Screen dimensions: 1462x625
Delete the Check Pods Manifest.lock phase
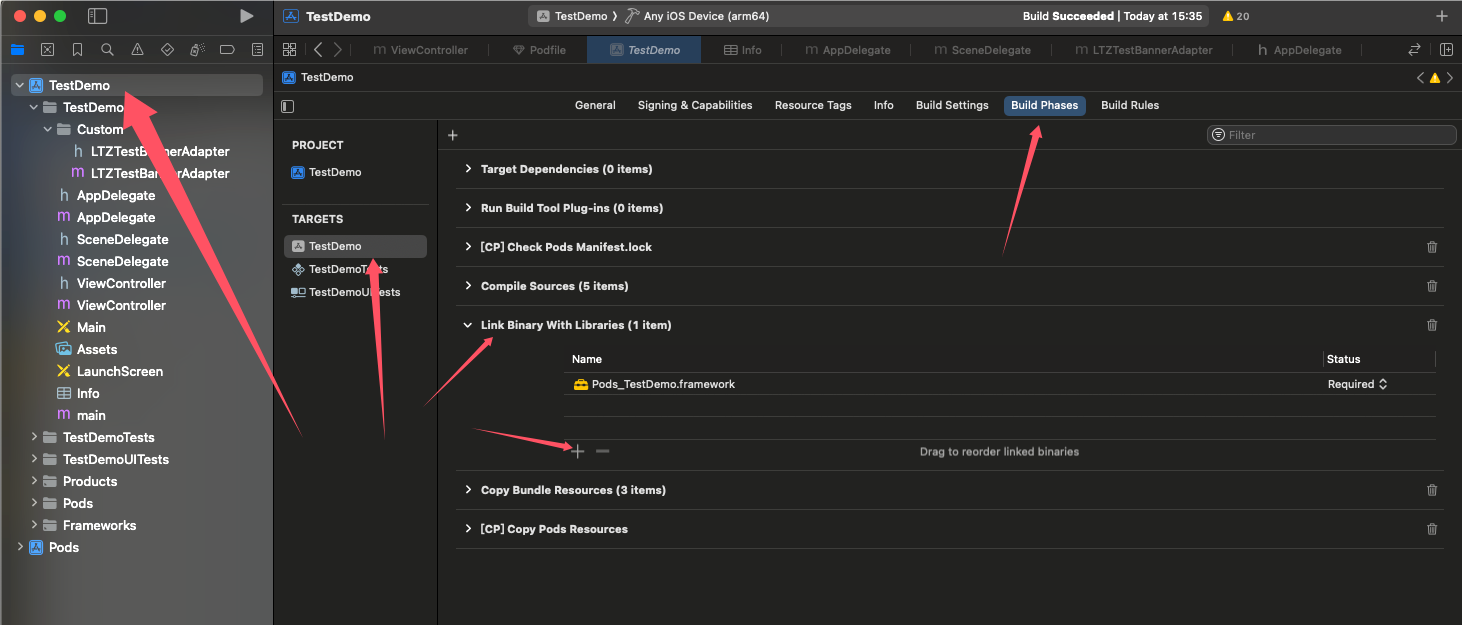point(1432,247)
